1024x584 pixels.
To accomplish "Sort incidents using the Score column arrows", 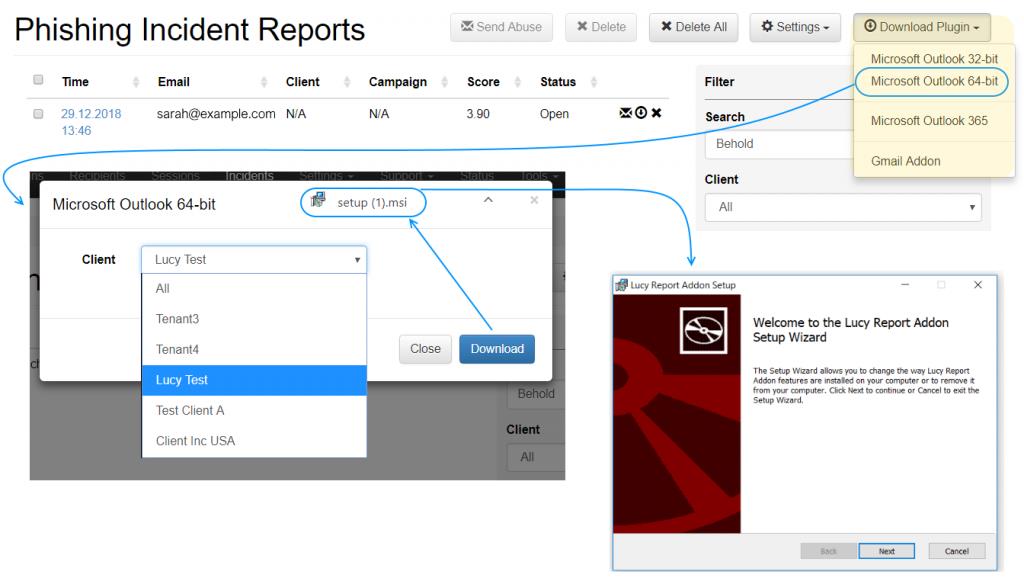I will click(x=518, y=82).
